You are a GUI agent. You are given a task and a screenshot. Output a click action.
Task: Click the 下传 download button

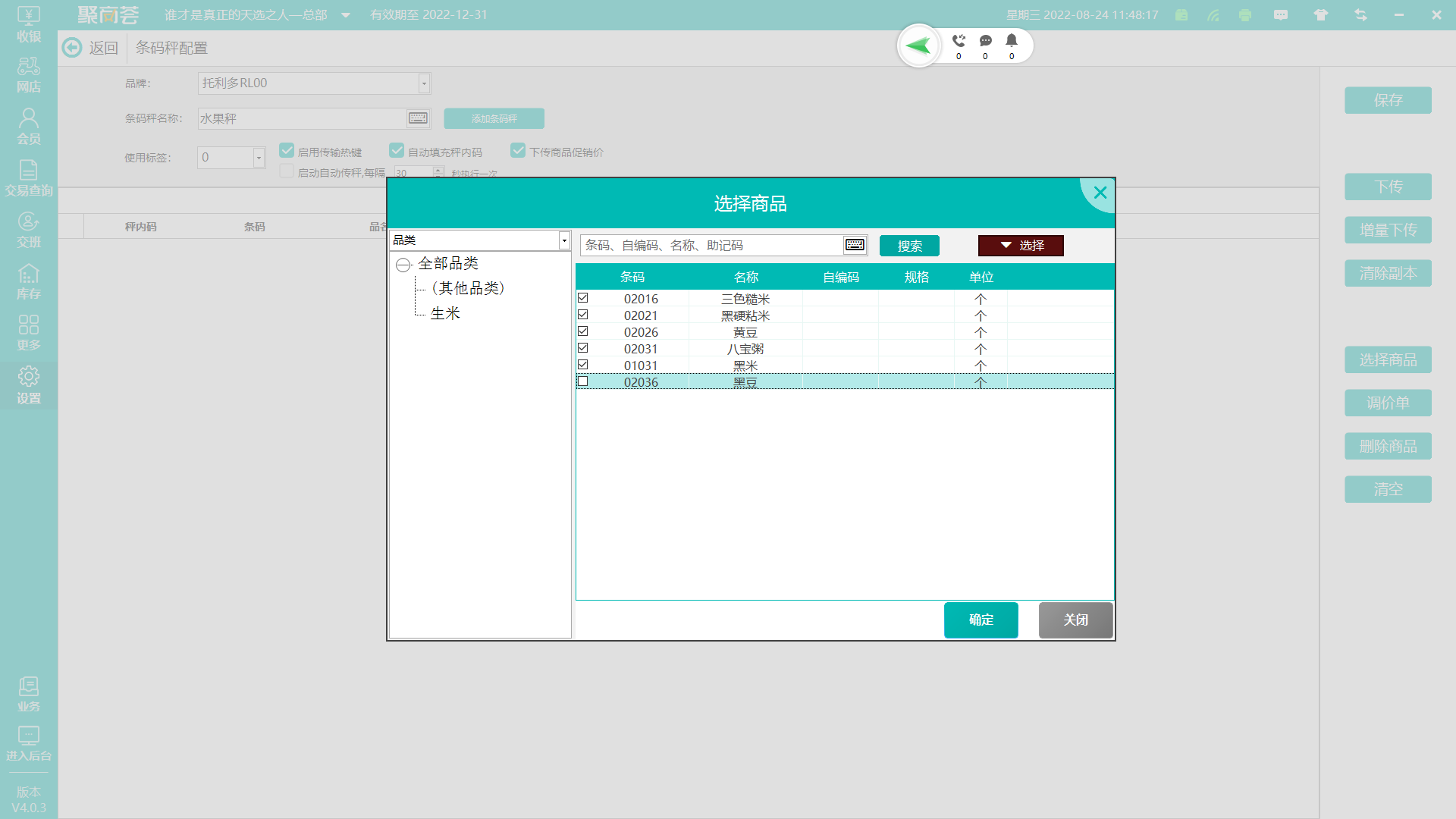[x=1388, y=187]
